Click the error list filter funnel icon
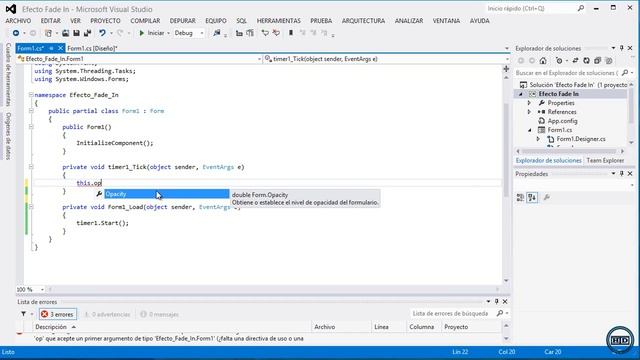640x360 pixels. coord(24,314)
